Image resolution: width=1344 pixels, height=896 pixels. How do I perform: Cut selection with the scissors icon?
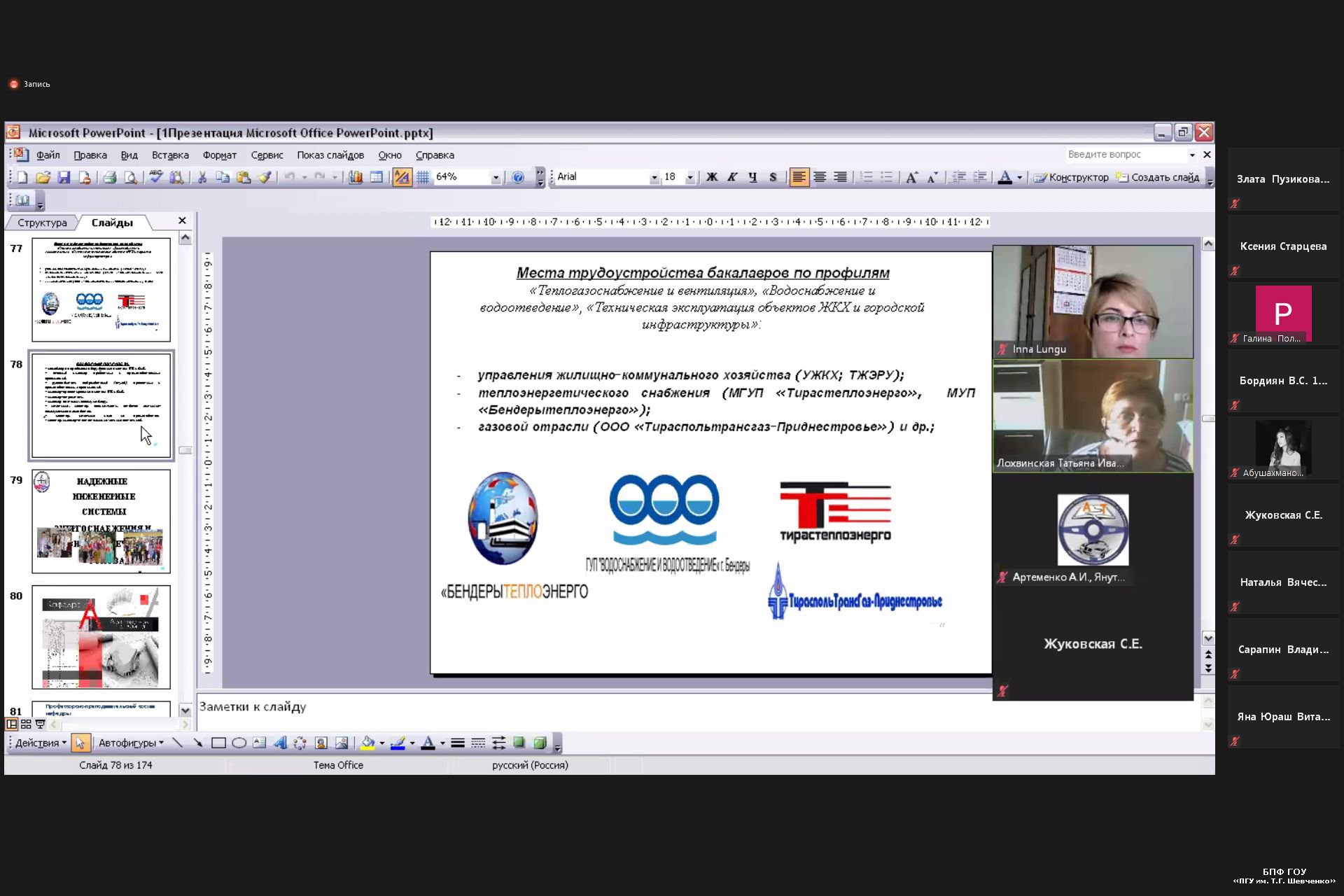click(202, 178)
